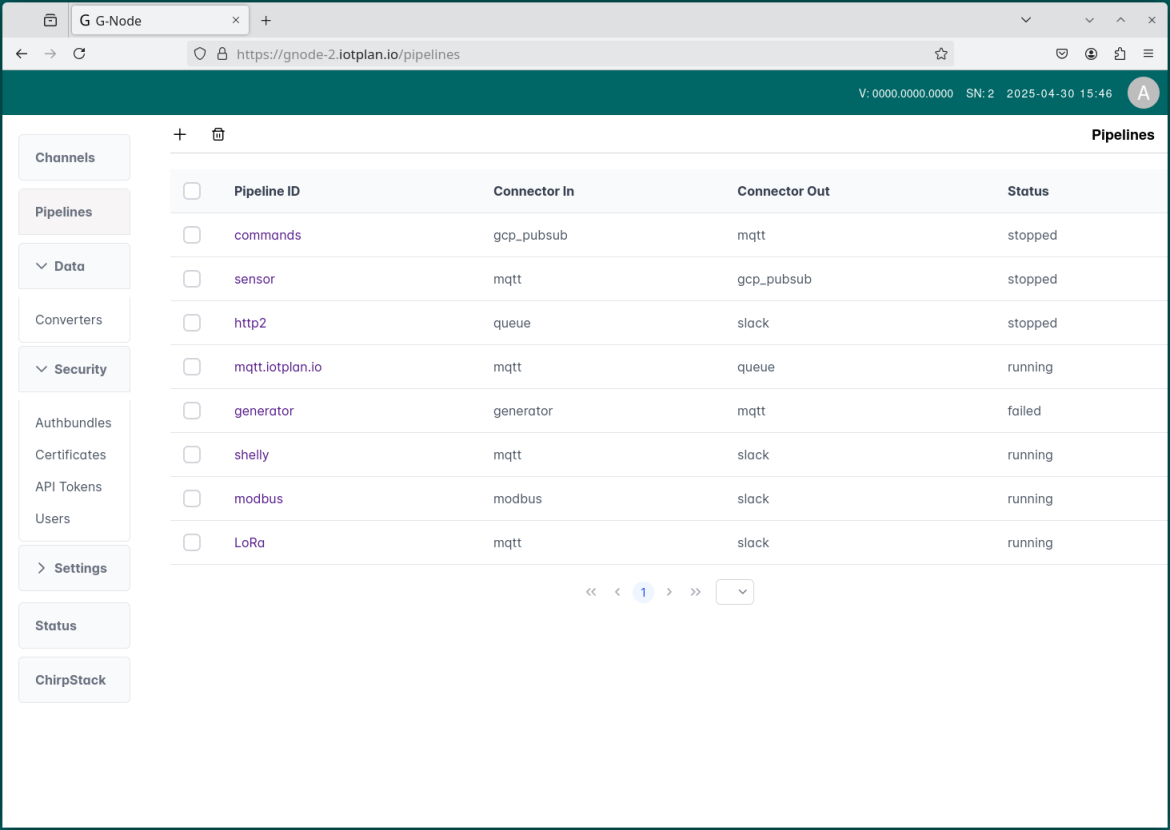The image size is (1170, 830).
Task: Open the browser hamburger menu
Action: click(x=1148, y=54)
